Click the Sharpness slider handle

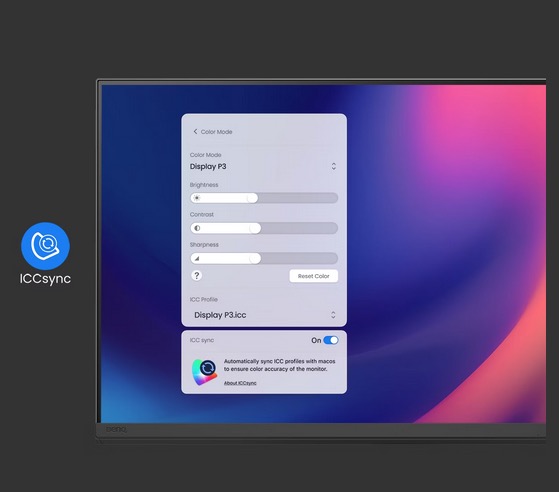(255, 258)
